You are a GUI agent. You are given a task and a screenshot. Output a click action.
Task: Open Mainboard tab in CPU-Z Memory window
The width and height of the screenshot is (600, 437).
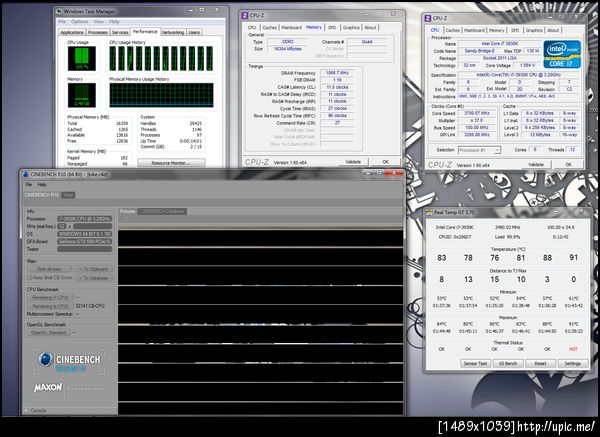[x=292, y=28]
